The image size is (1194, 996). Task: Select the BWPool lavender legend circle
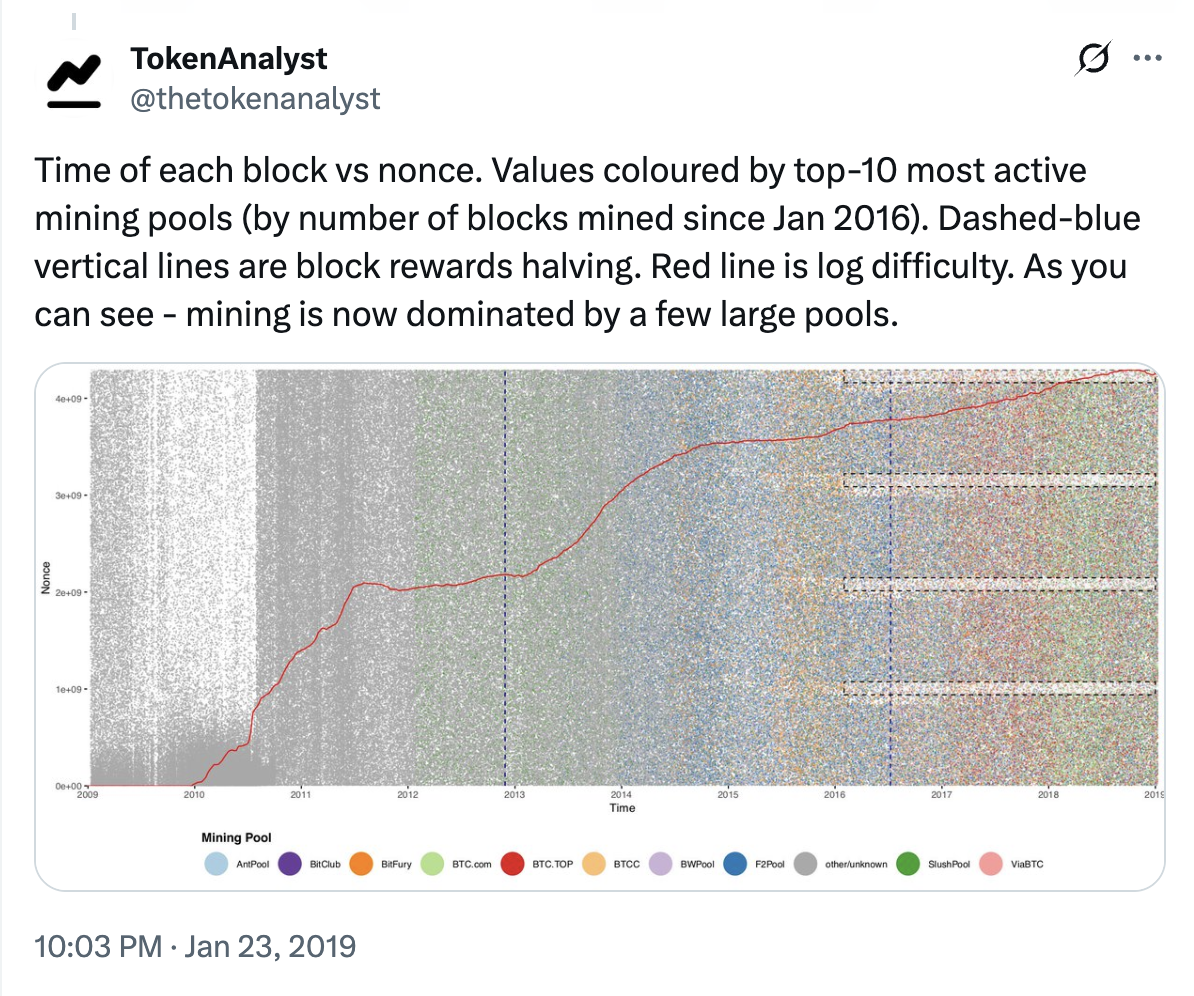pos(659,864)
